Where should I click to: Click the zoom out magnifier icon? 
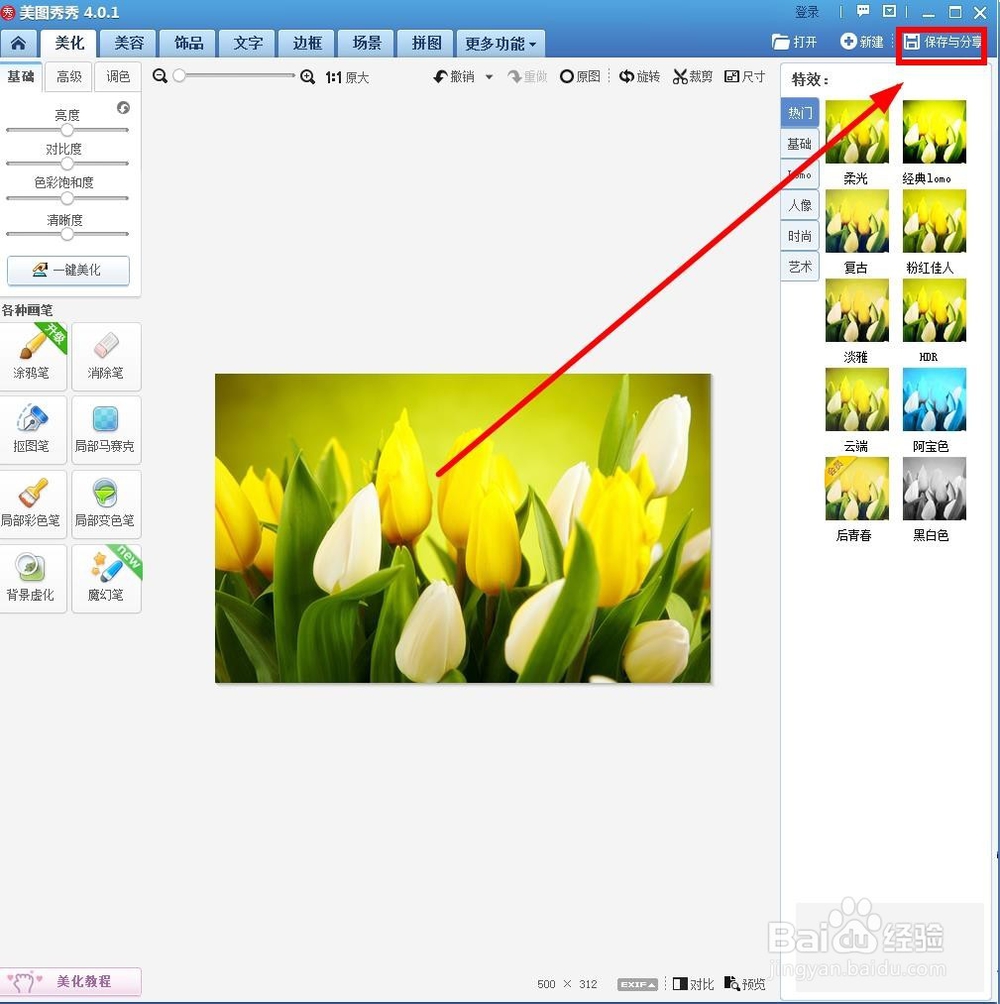coord(160,76)
